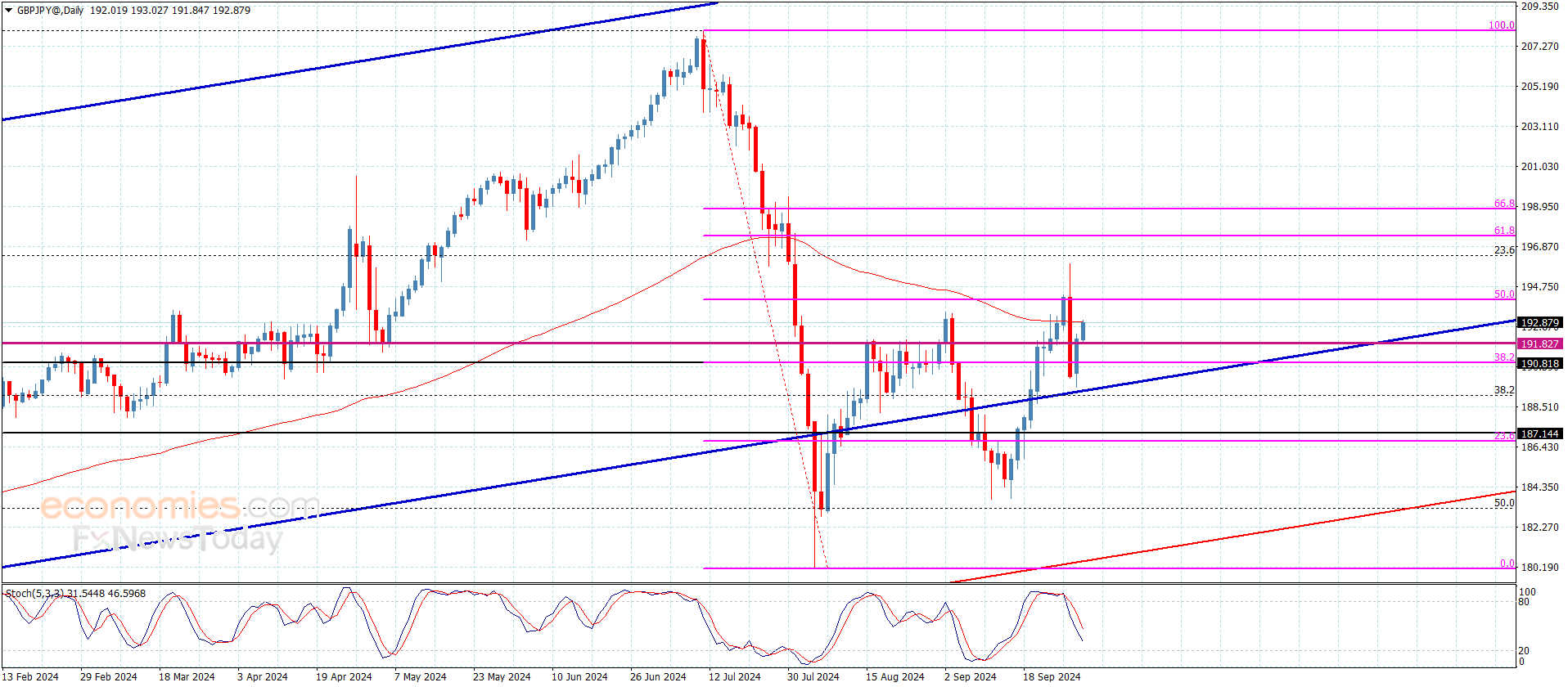Viewport: 1568px width, 687px height.
Task: Click the 26 Jun 2024 date label
Action: (658, 677)
